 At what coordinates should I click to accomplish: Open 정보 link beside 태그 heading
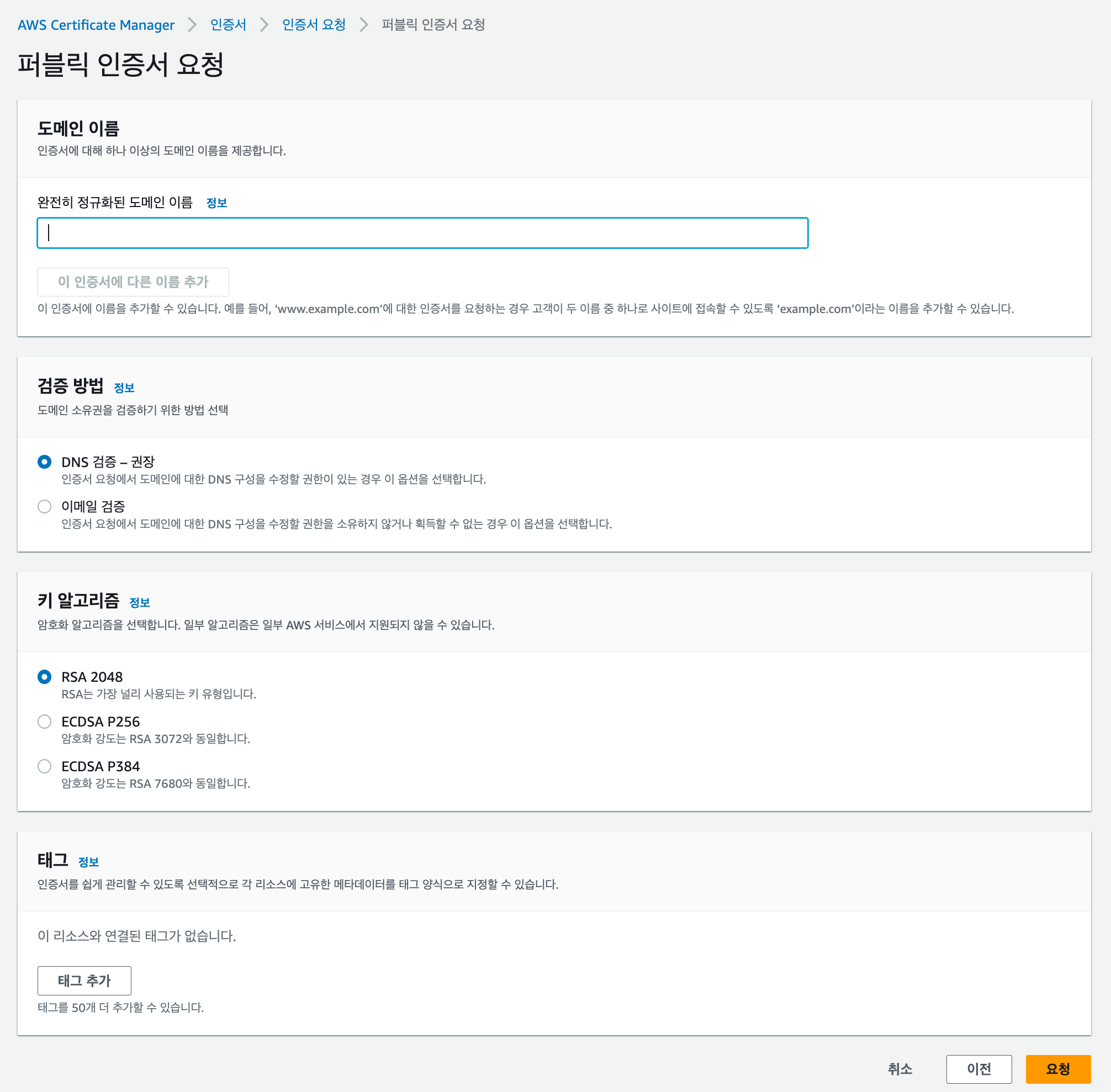pyautogui.click(x=88, y=862)
